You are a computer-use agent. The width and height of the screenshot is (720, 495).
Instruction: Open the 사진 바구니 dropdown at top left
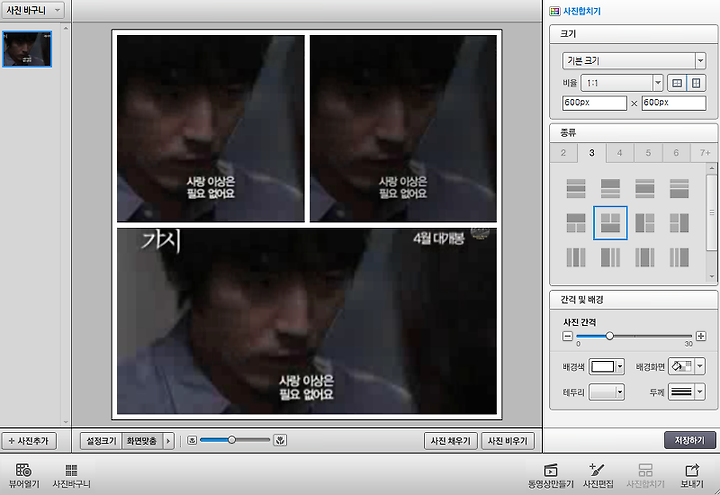pyautogui.click(x=33, y=10)
